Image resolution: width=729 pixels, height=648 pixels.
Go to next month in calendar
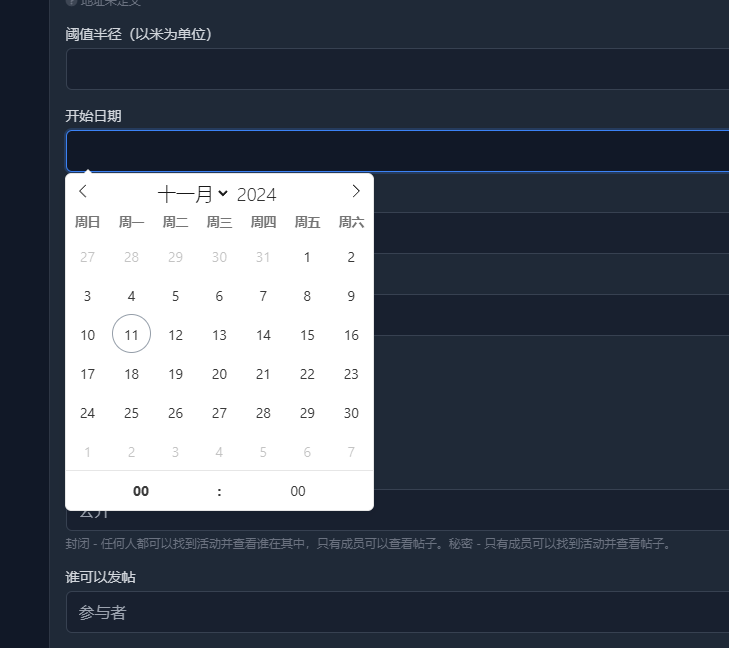click(x=356, y=192)
